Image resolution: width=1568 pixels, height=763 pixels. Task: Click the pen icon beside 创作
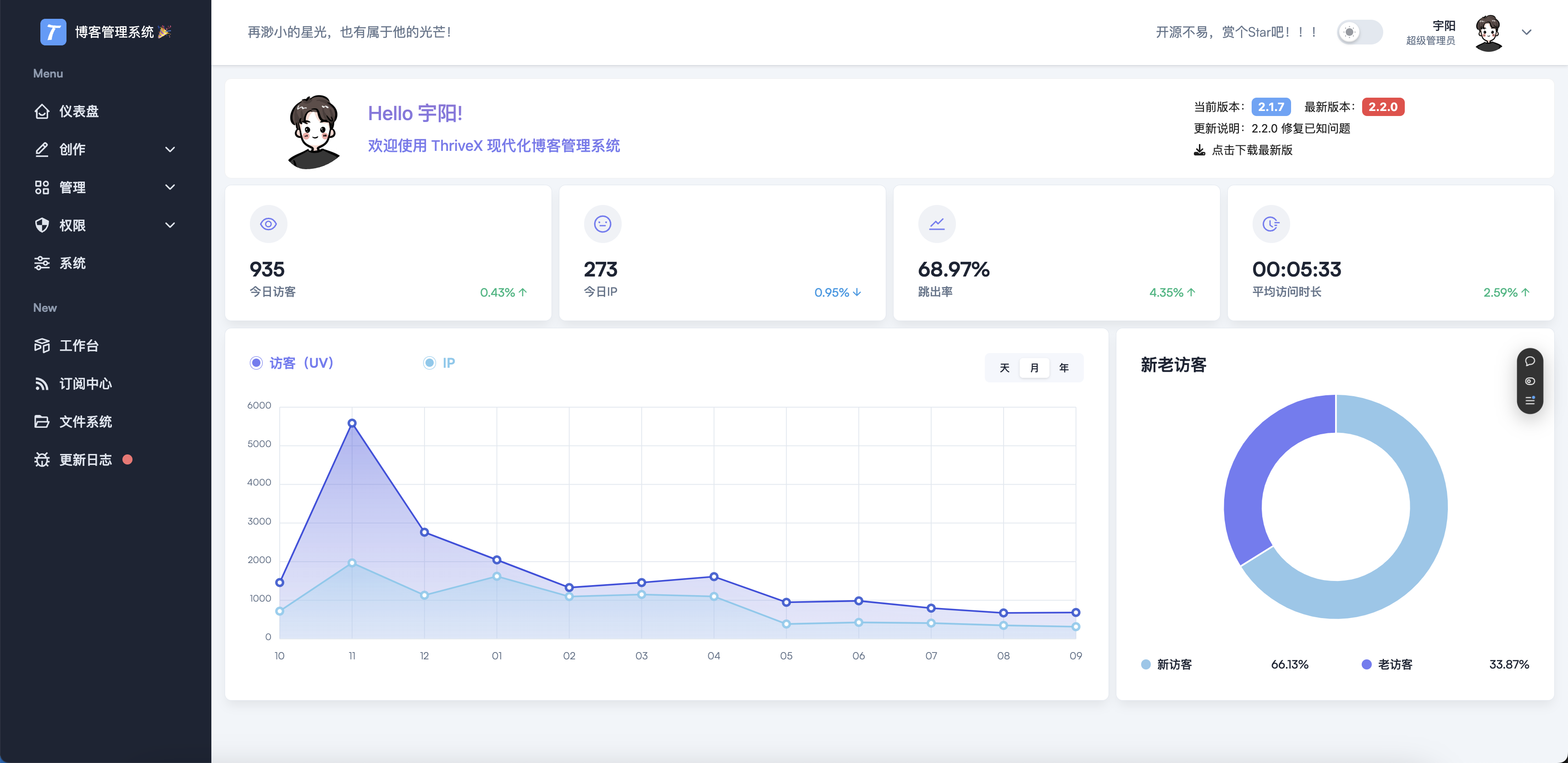[41, 149]
